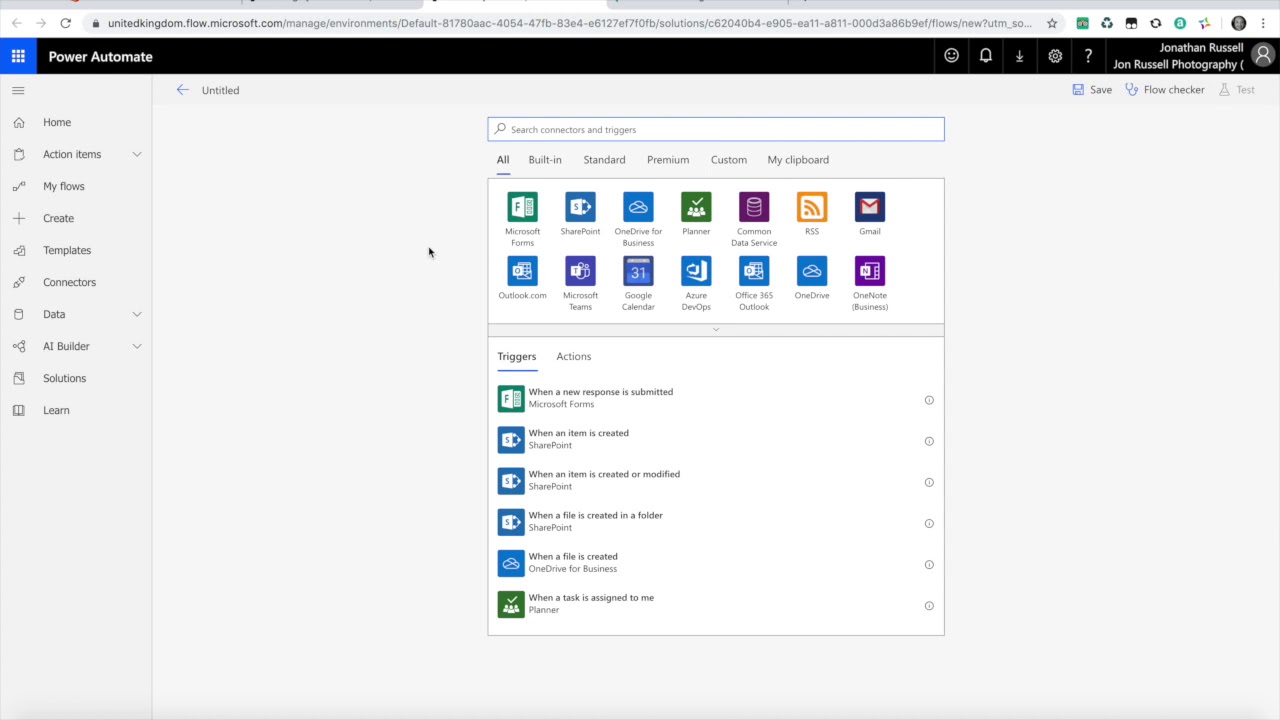Click the browser address bar
The image size is (1280, 720).
570,23
